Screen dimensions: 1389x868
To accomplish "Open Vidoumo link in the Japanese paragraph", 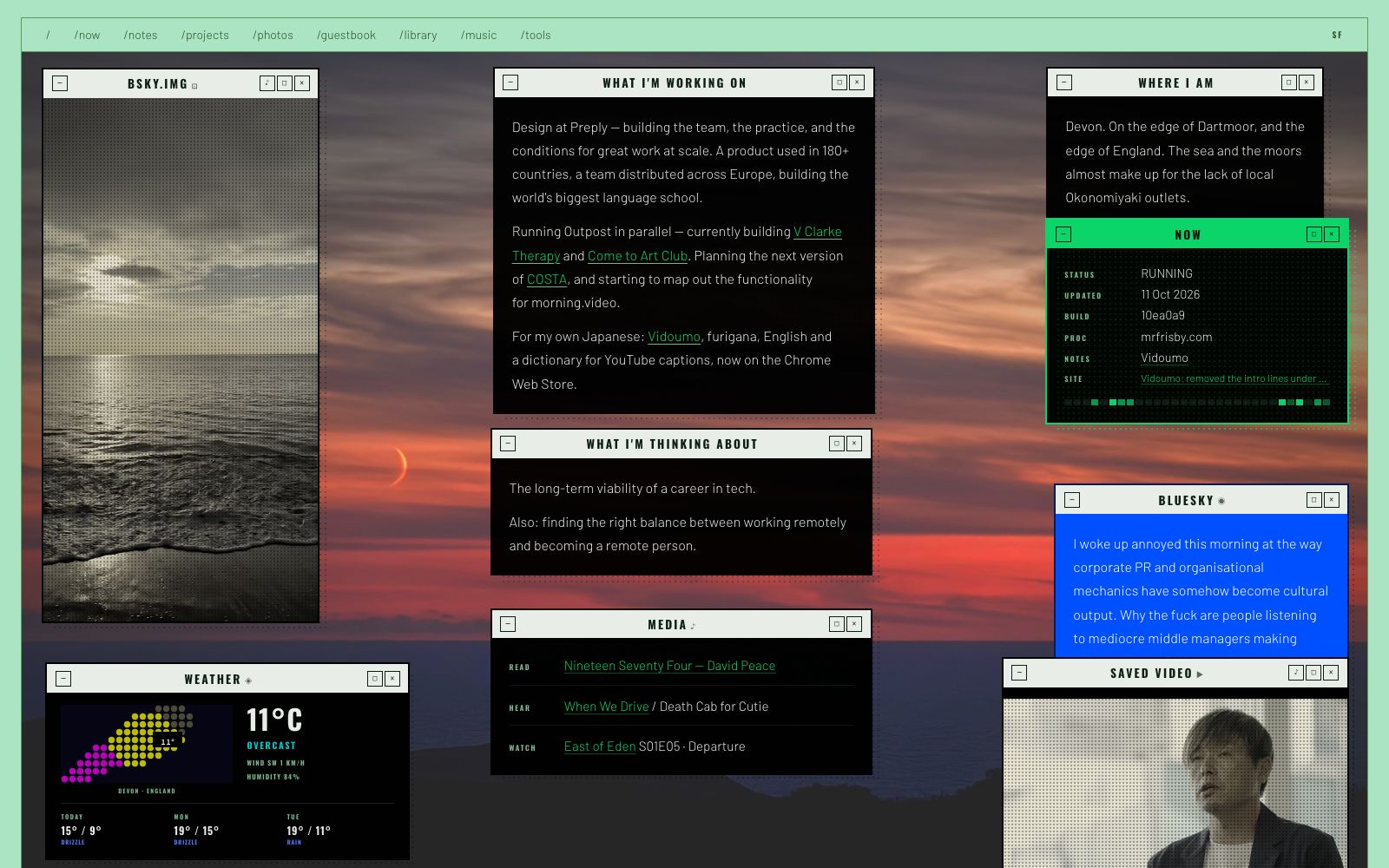I will tap(674, 337).
